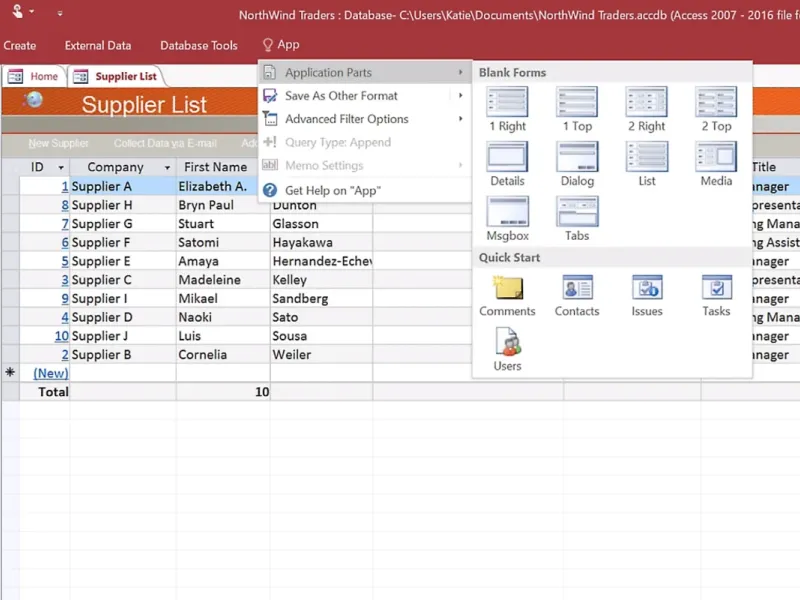Viewport: 800px width, 600px height.
Task: Add the Tasks quick start part
Action: (x=716, y=296)
